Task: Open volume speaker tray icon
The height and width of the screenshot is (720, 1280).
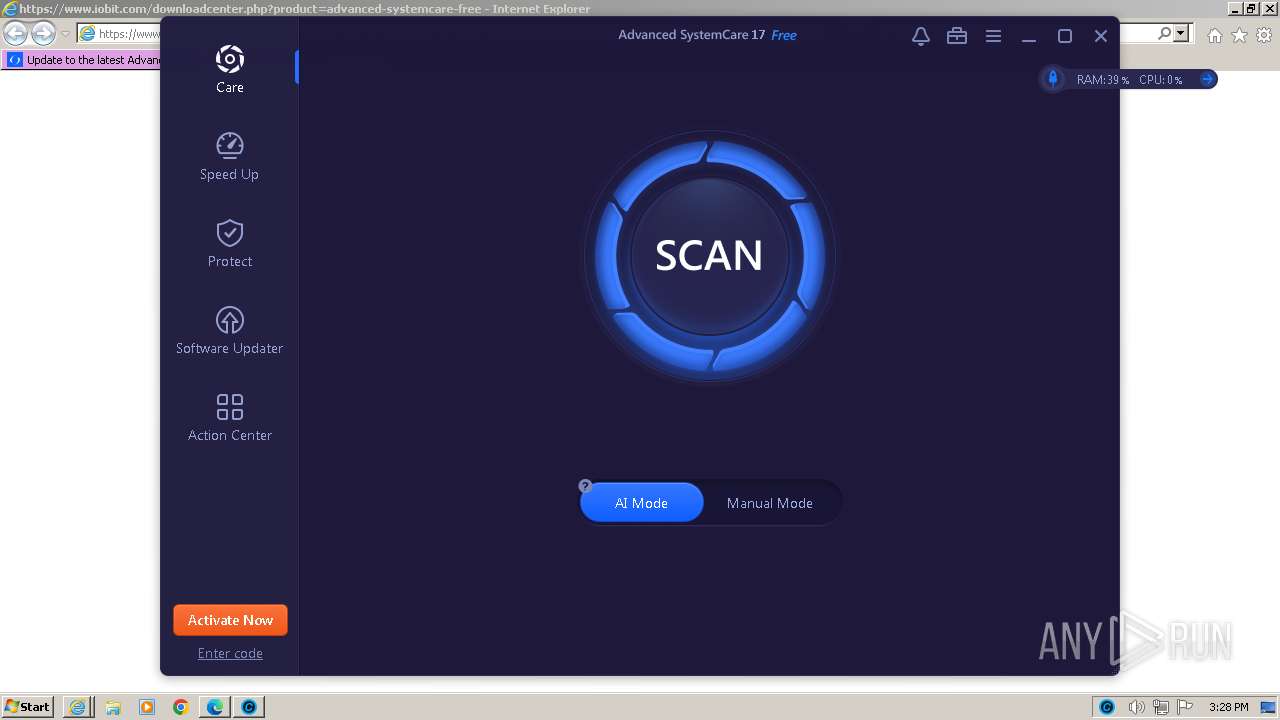Action: point(1136,707)
